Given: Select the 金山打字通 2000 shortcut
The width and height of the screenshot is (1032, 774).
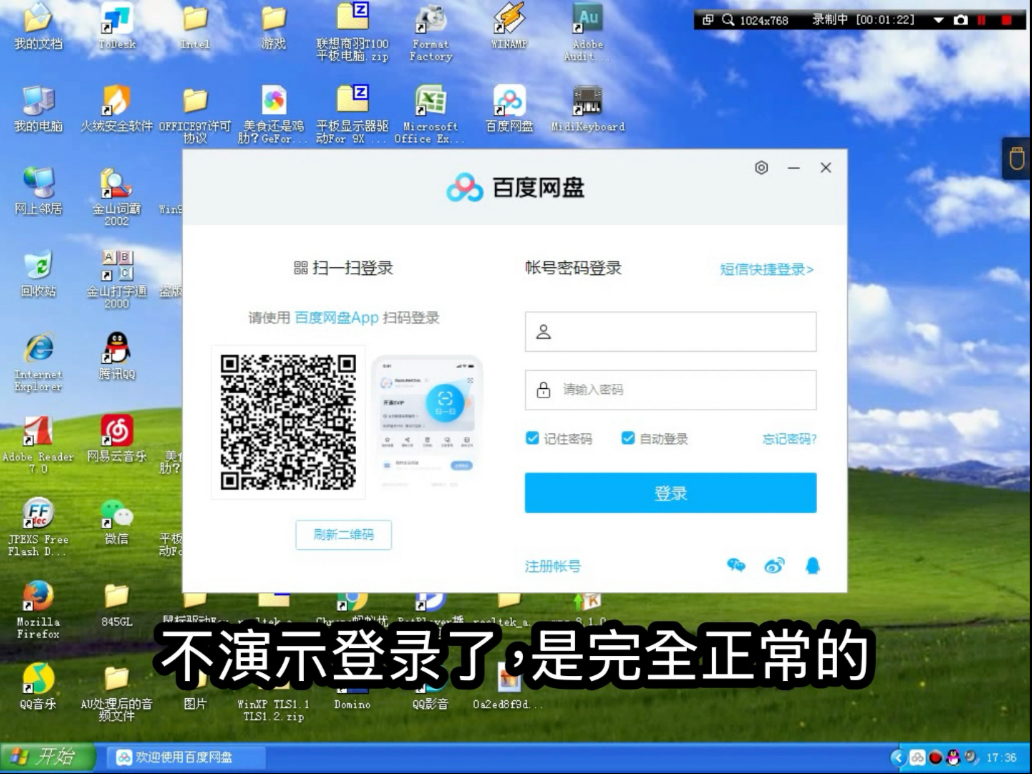Looking at the screenshot, I should [116, 278].
